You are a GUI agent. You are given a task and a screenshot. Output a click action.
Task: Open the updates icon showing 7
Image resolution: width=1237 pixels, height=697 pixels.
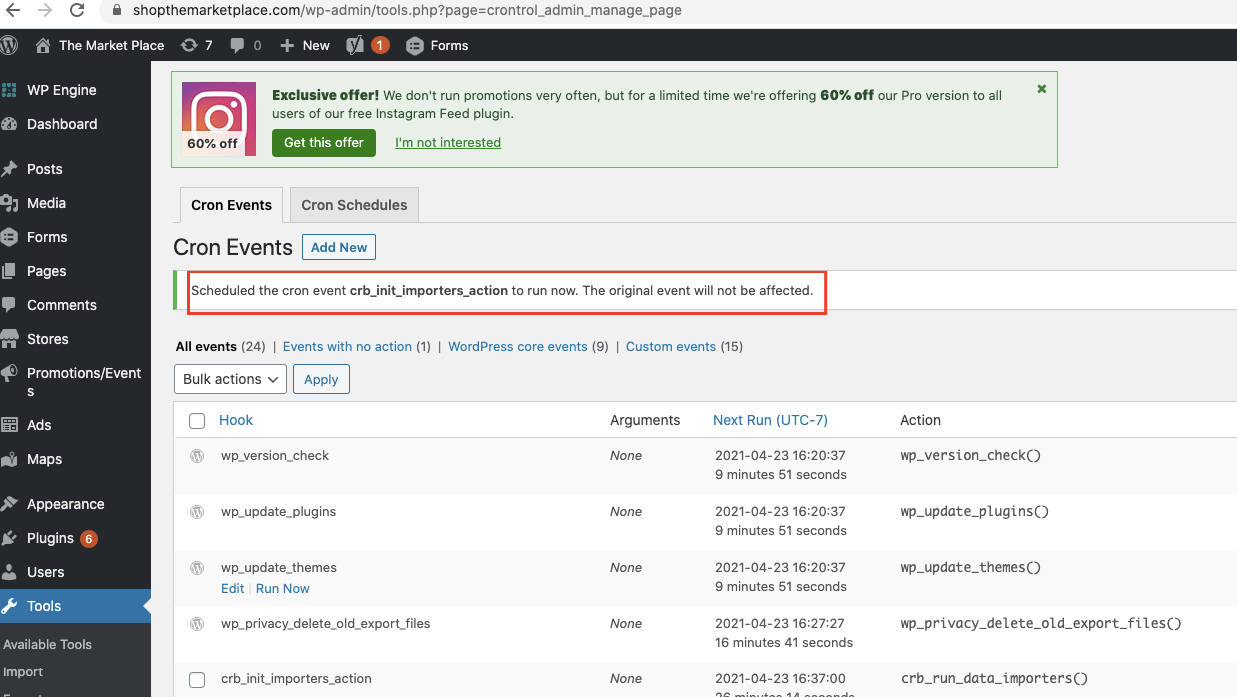196,45
